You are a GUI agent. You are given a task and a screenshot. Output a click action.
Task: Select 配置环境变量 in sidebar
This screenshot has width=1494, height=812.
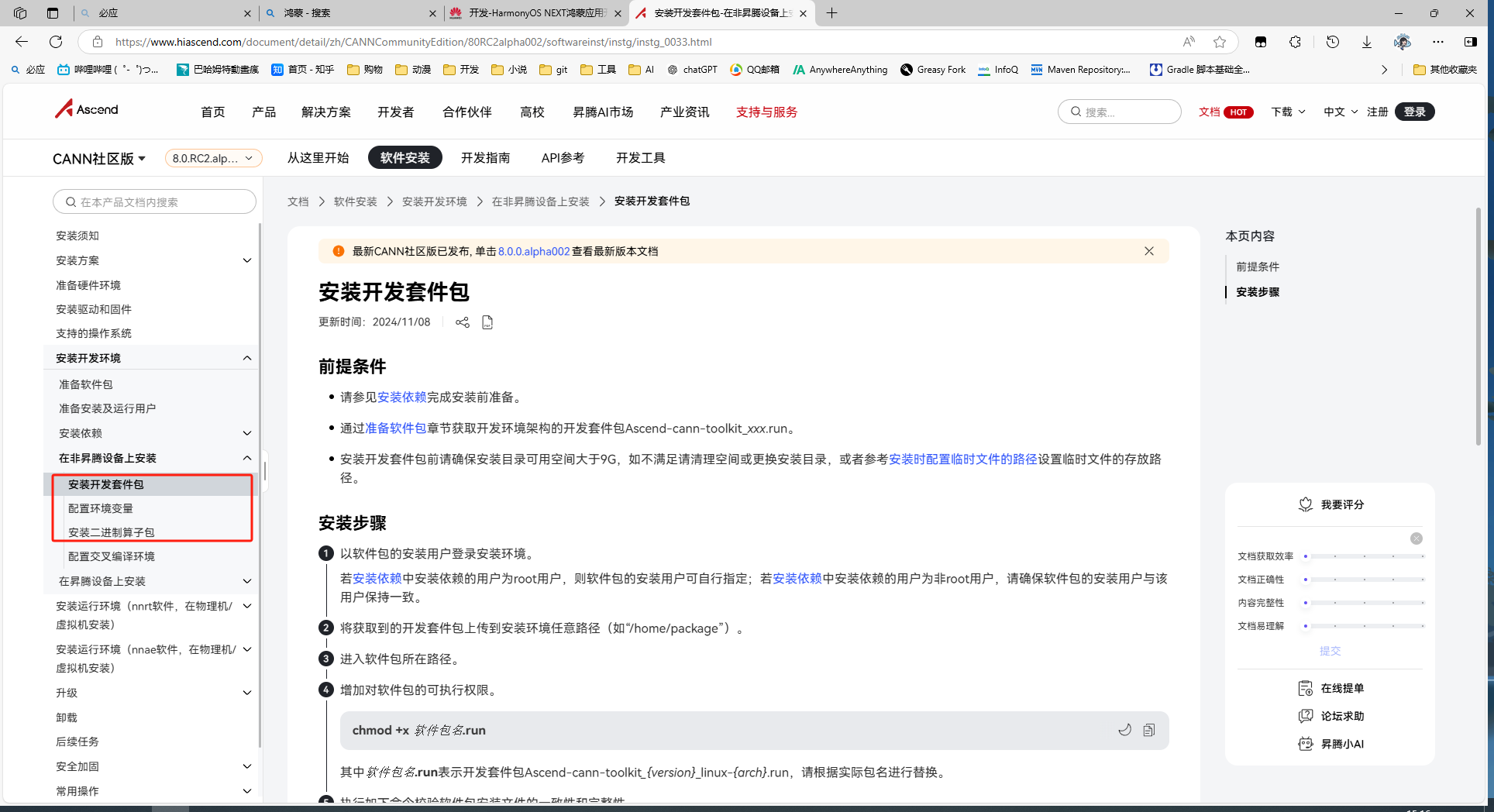(x=101, y=508)
